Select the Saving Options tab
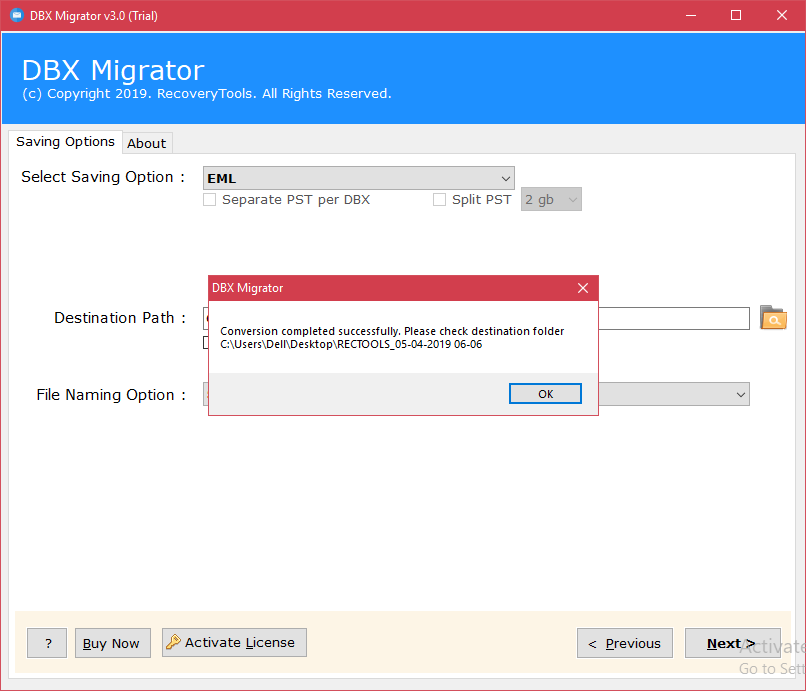Screen dimensions: 806x691 [65, 141]
